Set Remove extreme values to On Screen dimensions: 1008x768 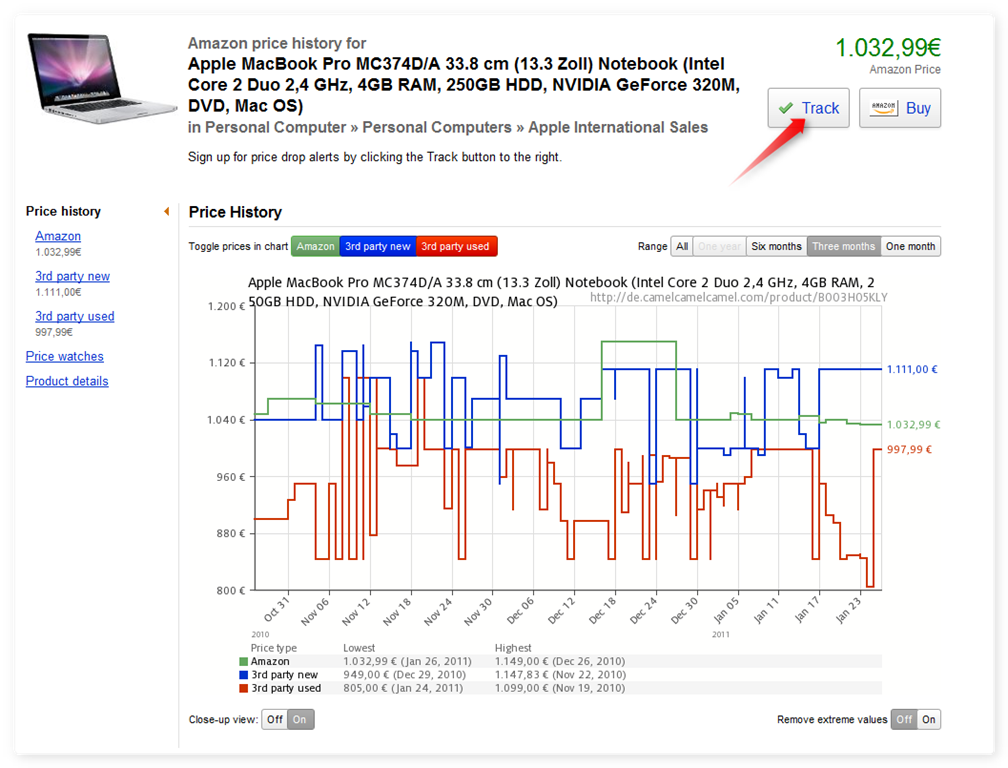coord(929,719)
